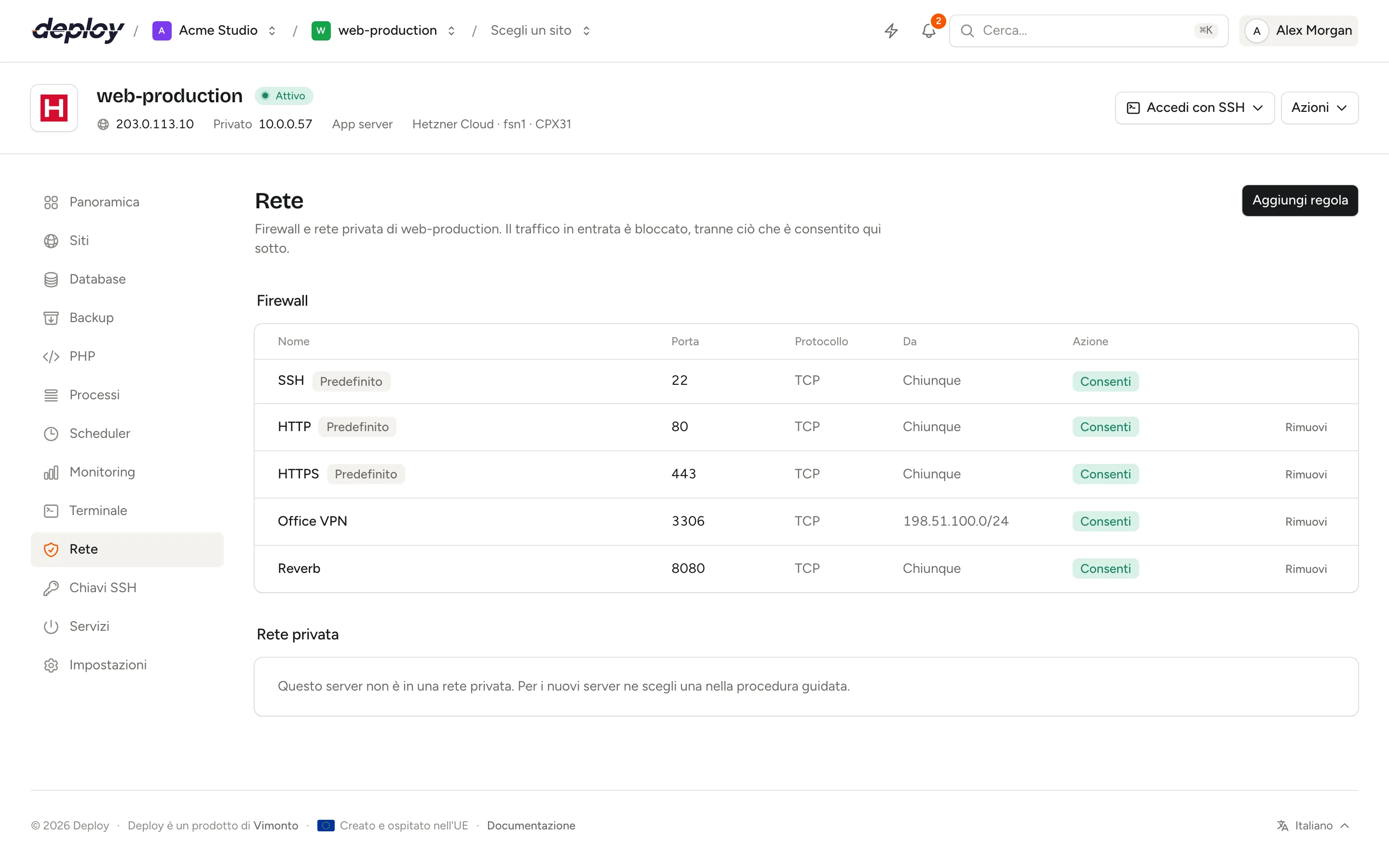This screenshot has height=868, width=1389.
Task: Click the Porta column header
Action: 685,341
